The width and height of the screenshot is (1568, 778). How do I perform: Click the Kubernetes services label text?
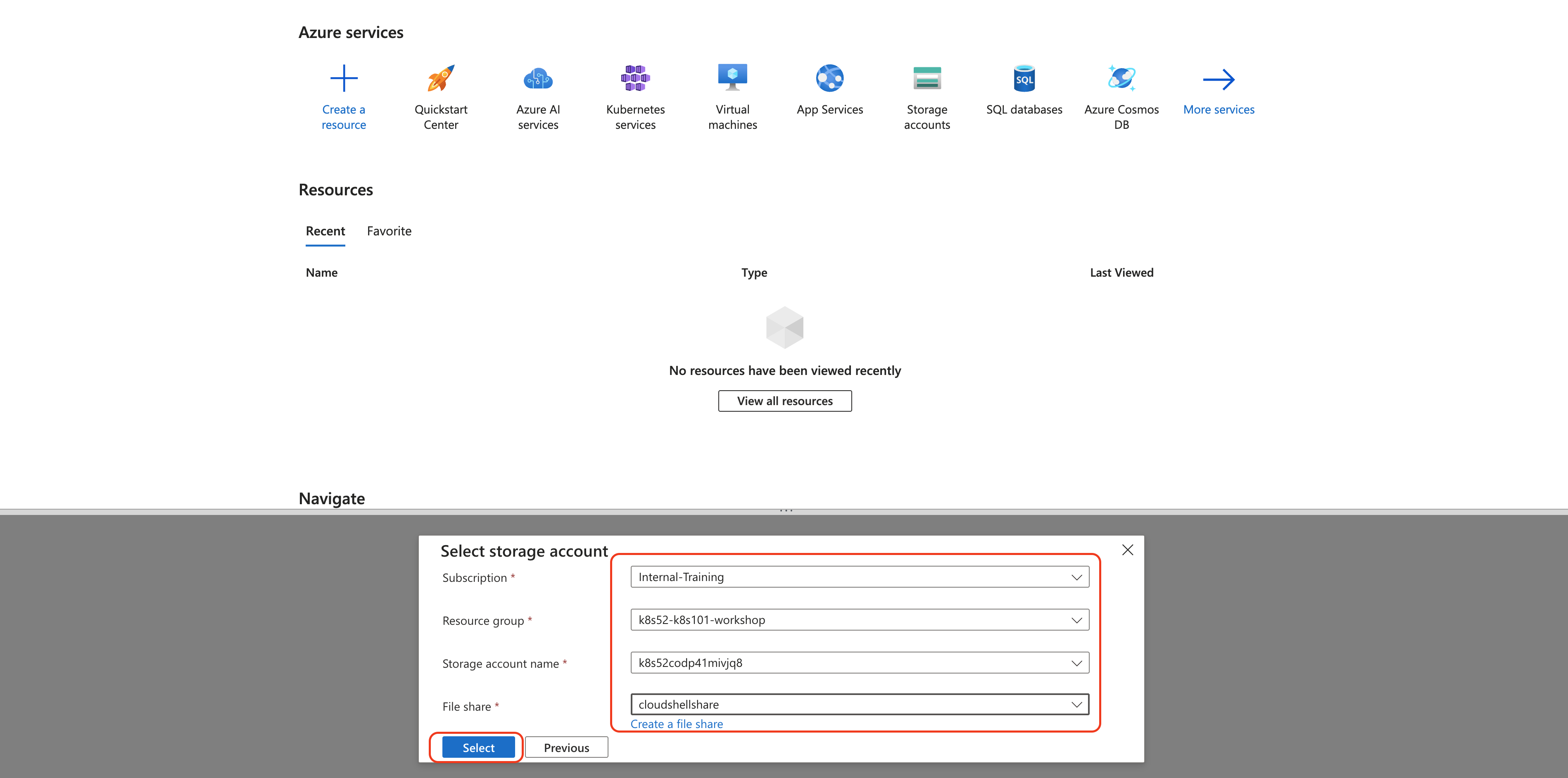635,117
